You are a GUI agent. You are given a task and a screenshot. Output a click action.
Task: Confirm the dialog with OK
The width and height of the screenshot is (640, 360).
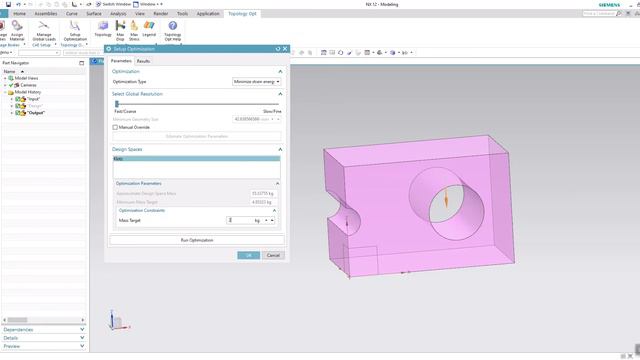(249, 256)
